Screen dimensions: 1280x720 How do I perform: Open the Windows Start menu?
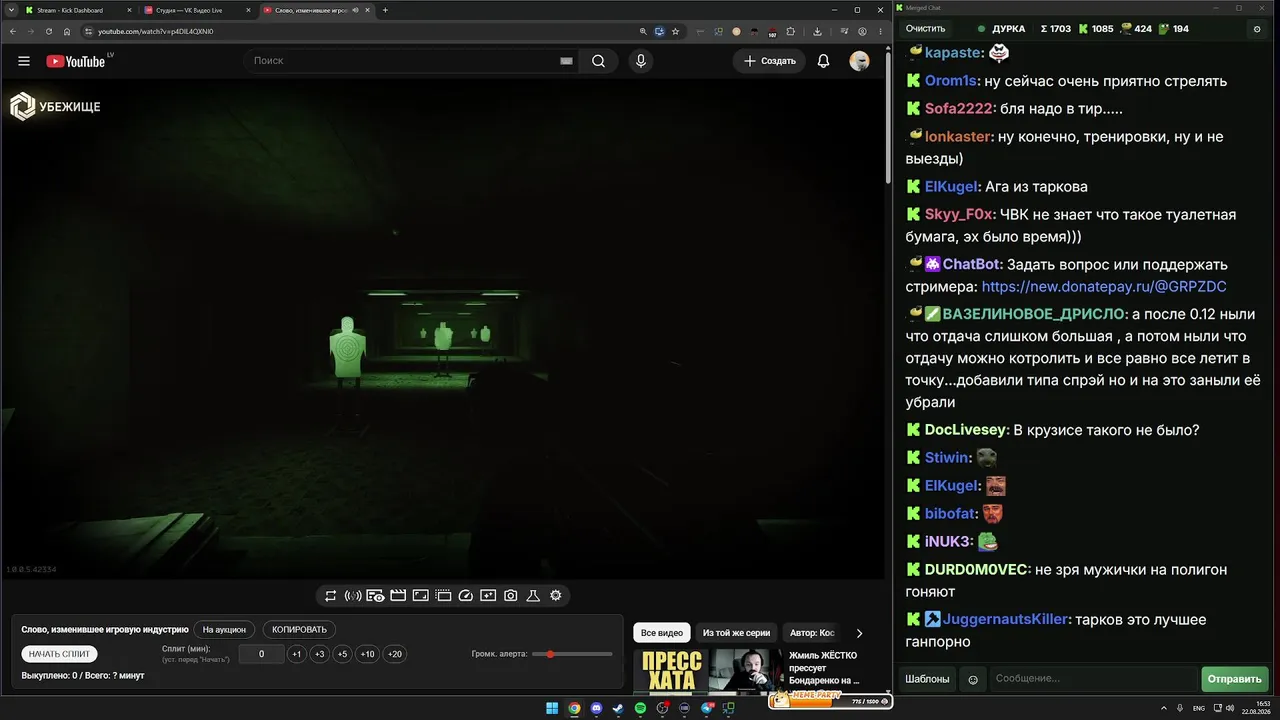pyautogui.click(x=552, y=709)
